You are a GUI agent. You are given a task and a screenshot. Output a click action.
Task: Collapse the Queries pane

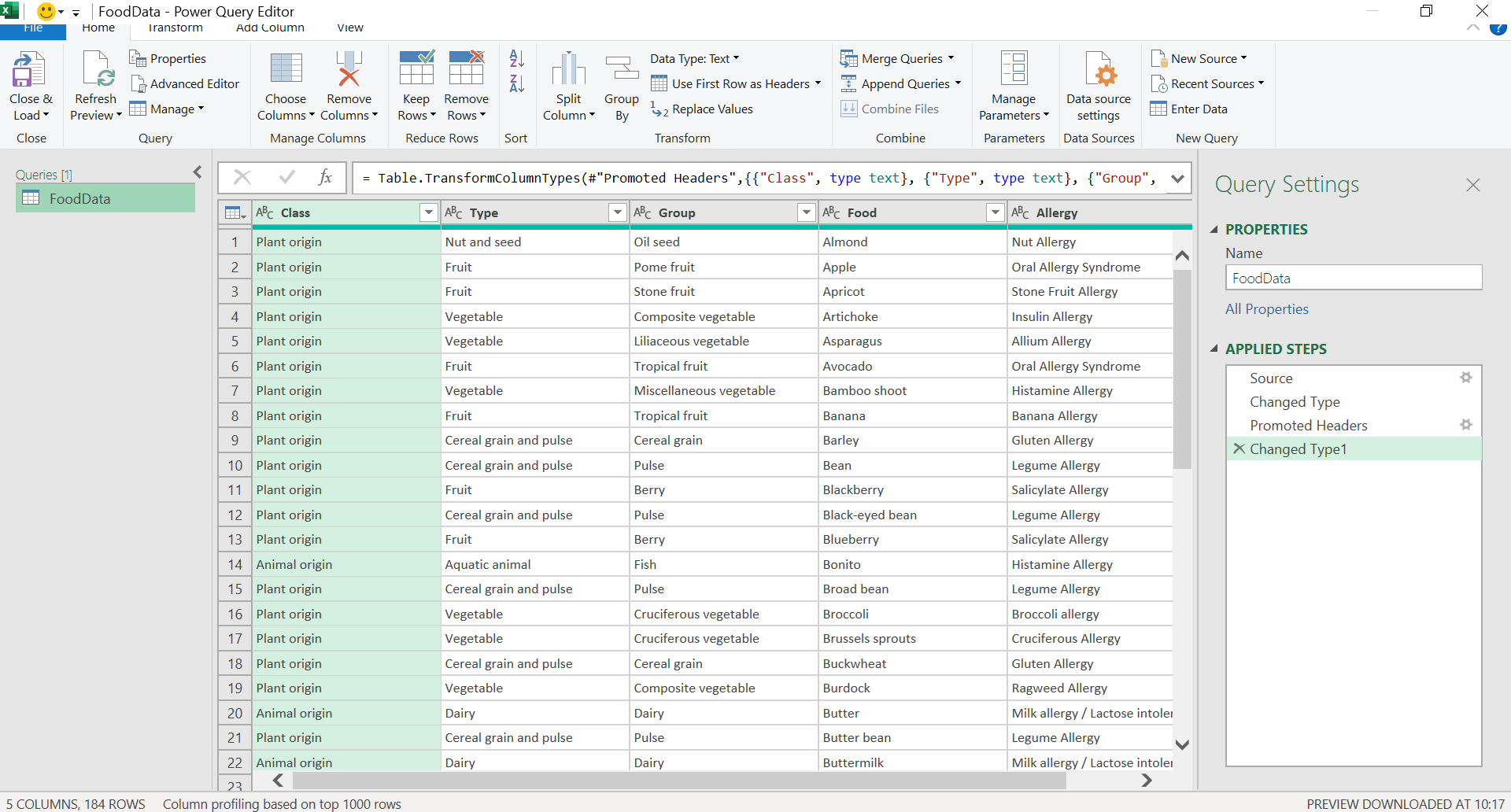click(198, 172)
